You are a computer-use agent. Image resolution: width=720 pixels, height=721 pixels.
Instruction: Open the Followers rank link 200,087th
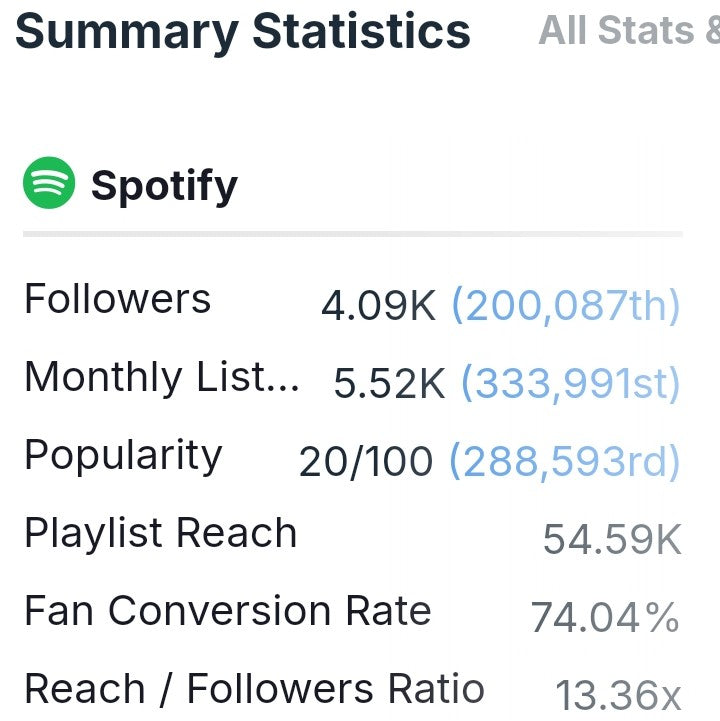pos(566,305)
